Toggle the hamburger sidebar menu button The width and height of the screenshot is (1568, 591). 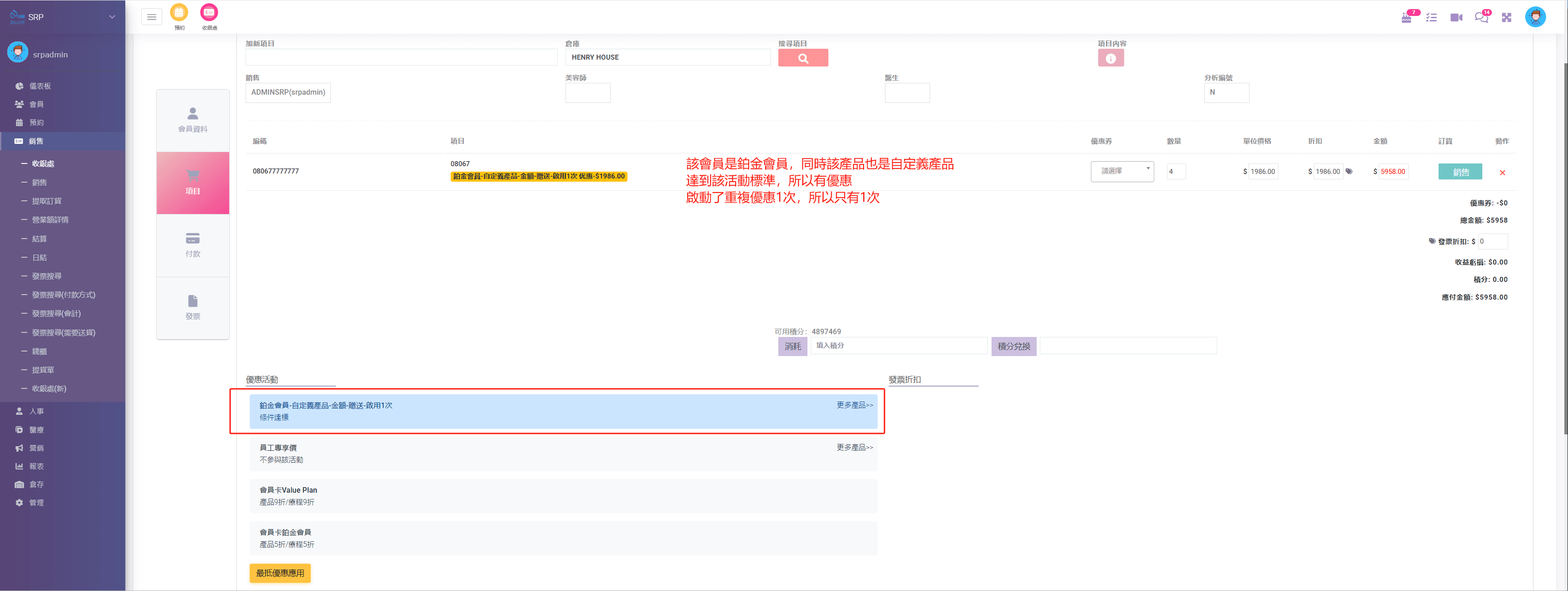tap(152, 17)
